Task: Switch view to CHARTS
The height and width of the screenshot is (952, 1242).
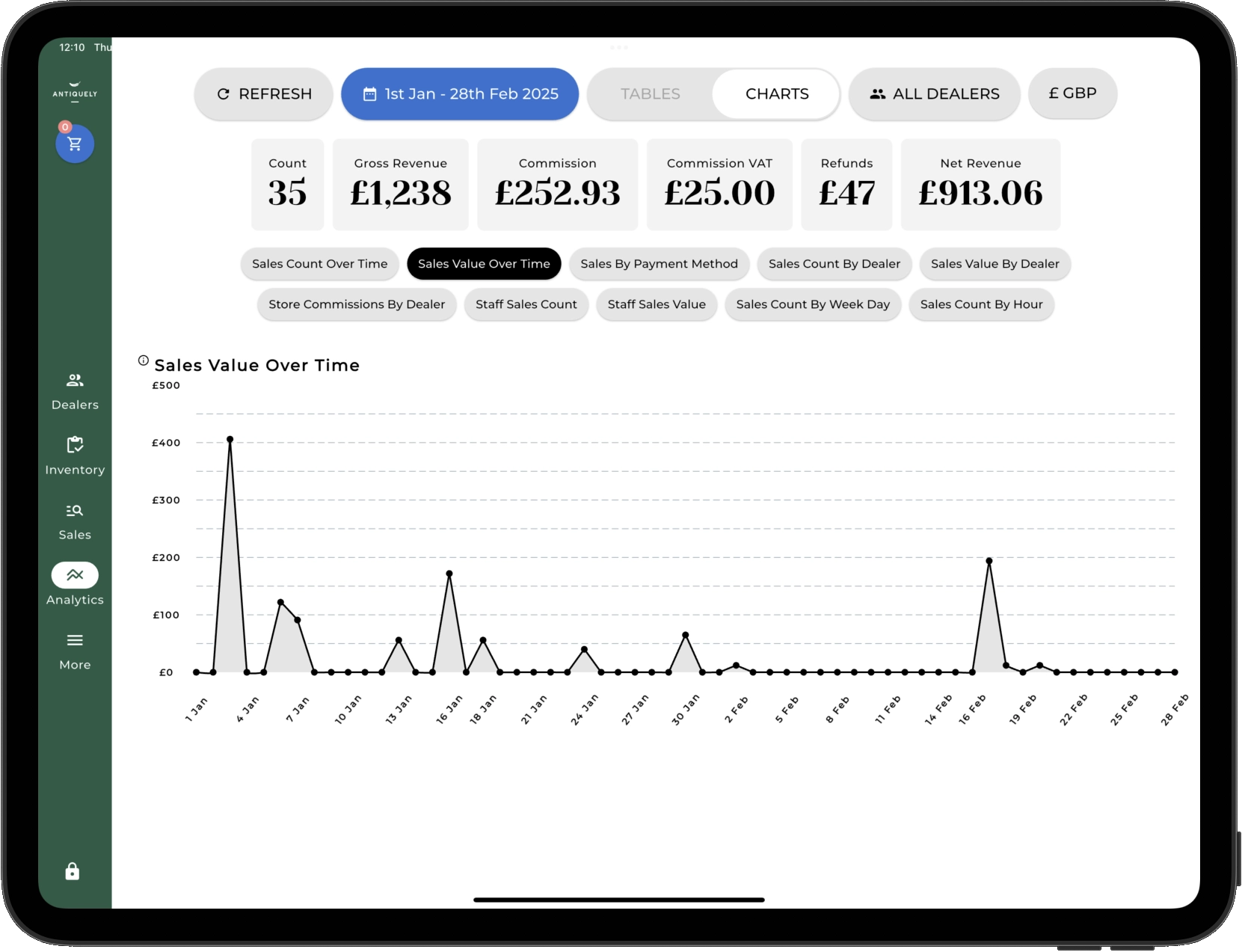Action: [777, 94]
